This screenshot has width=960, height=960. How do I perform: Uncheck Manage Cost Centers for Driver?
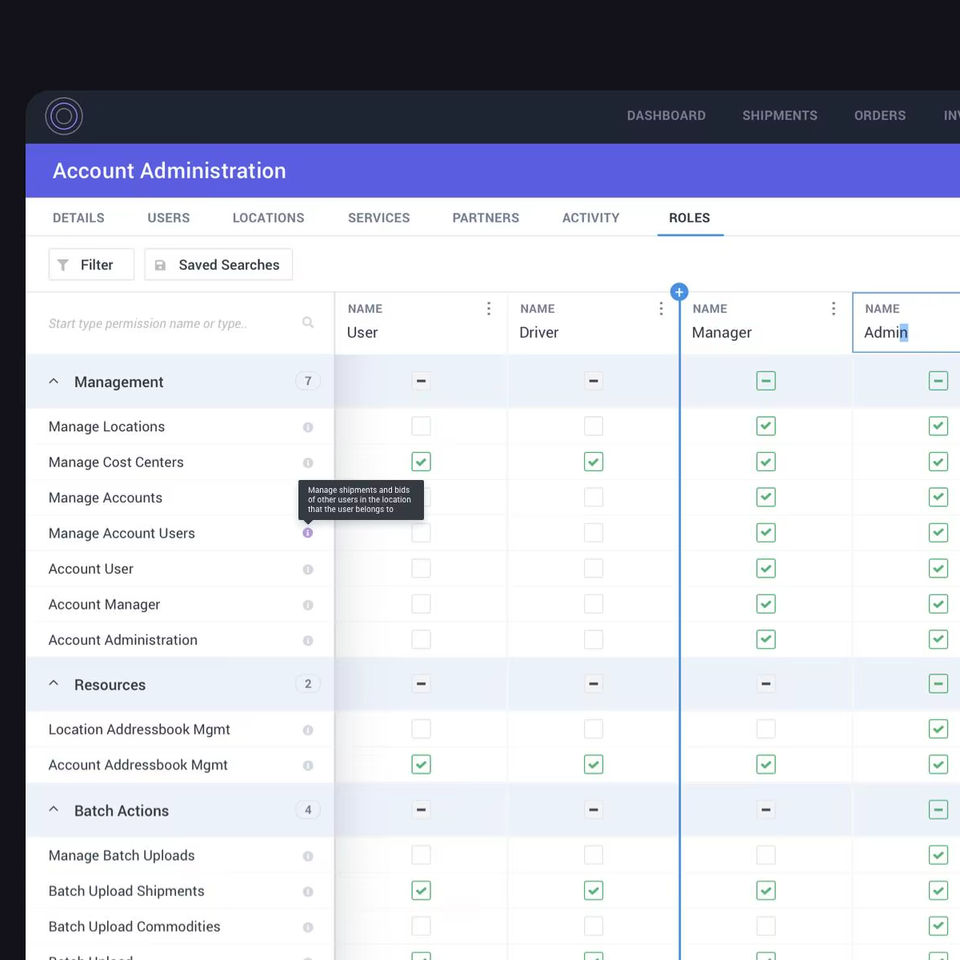[x=593, y=462]
